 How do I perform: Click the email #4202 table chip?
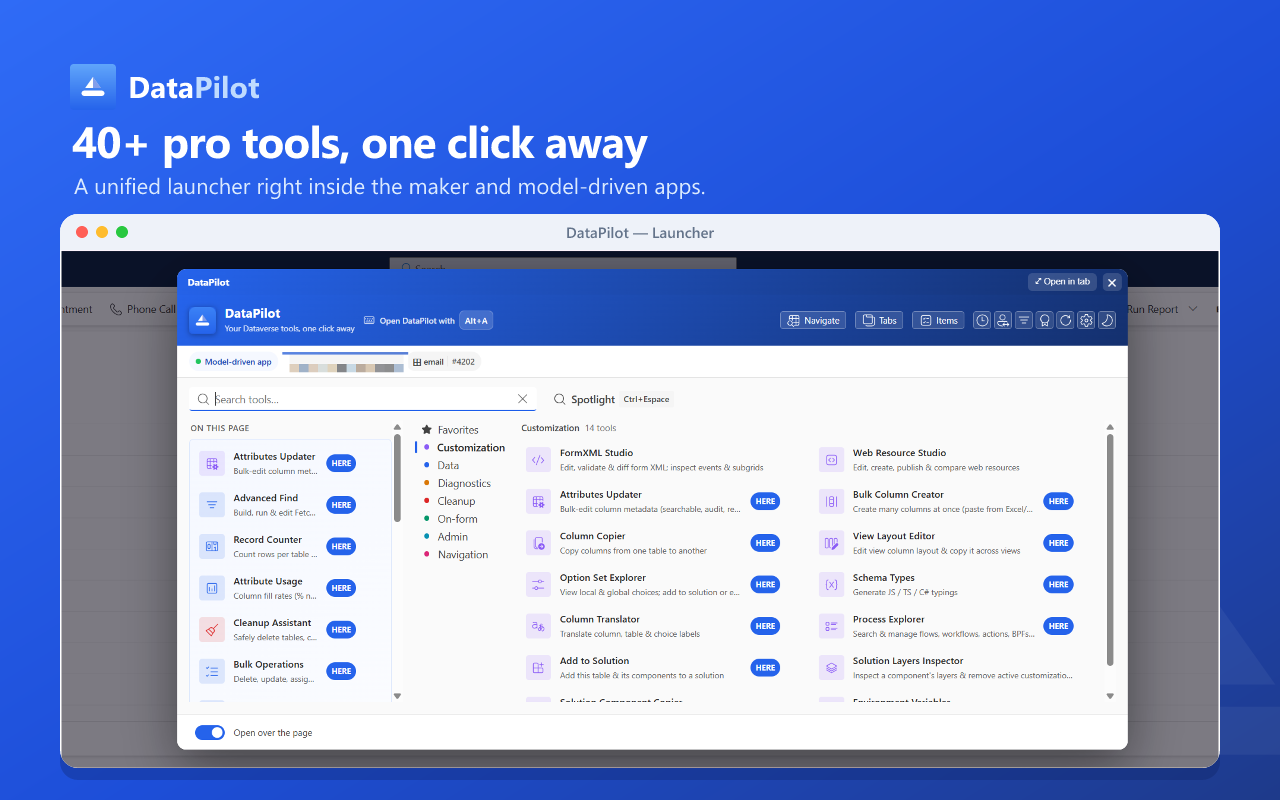coord(444,362)
